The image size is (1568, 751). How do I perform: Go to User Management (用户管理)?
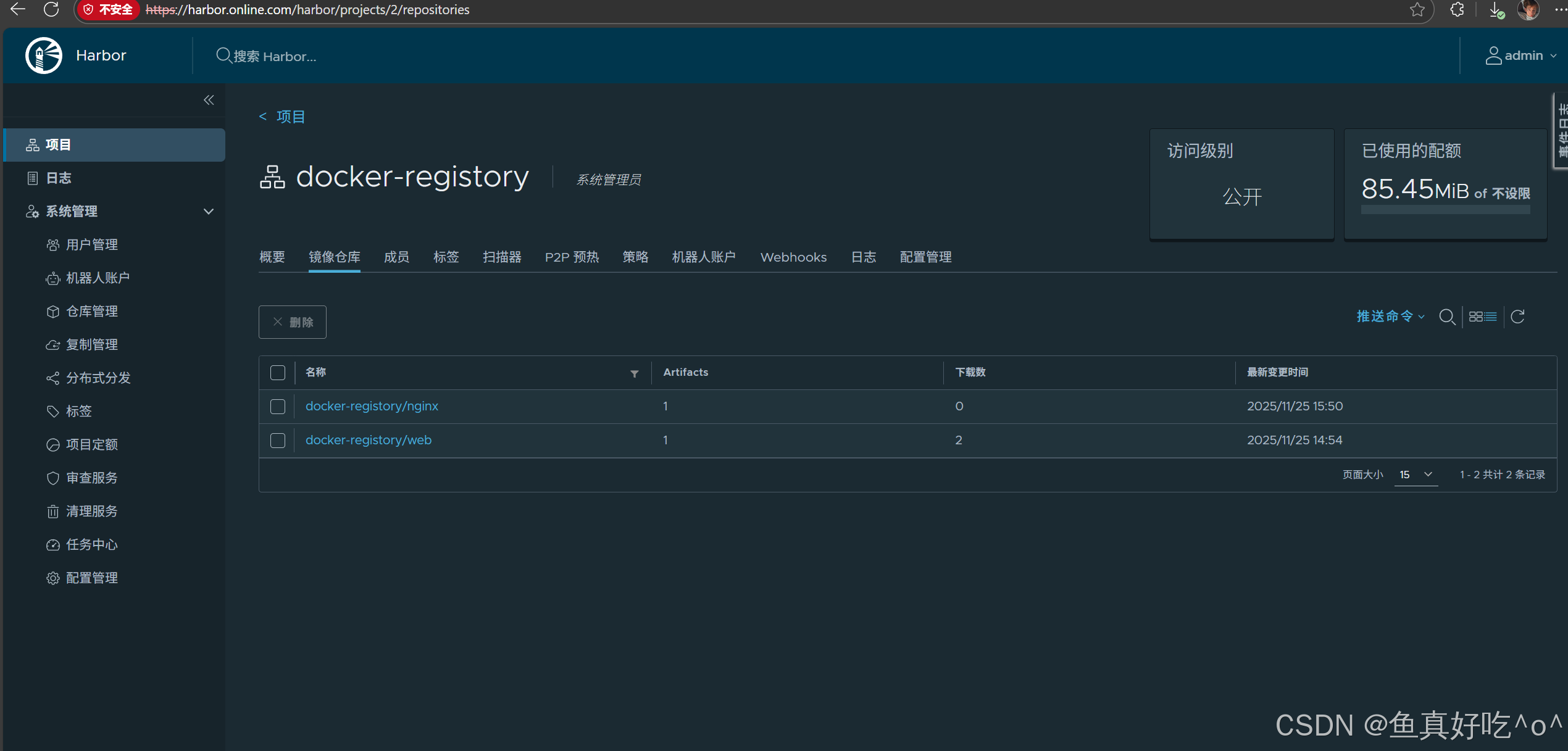pos(91,245)
